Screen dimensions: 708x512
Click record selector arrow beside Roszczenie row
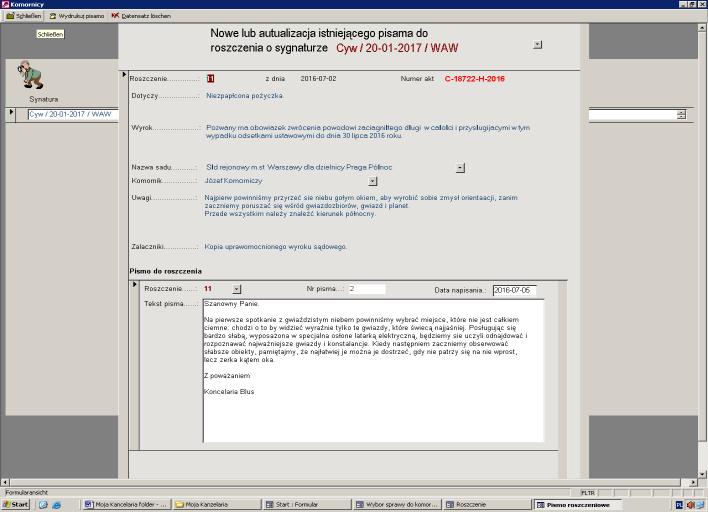[124, 75]
